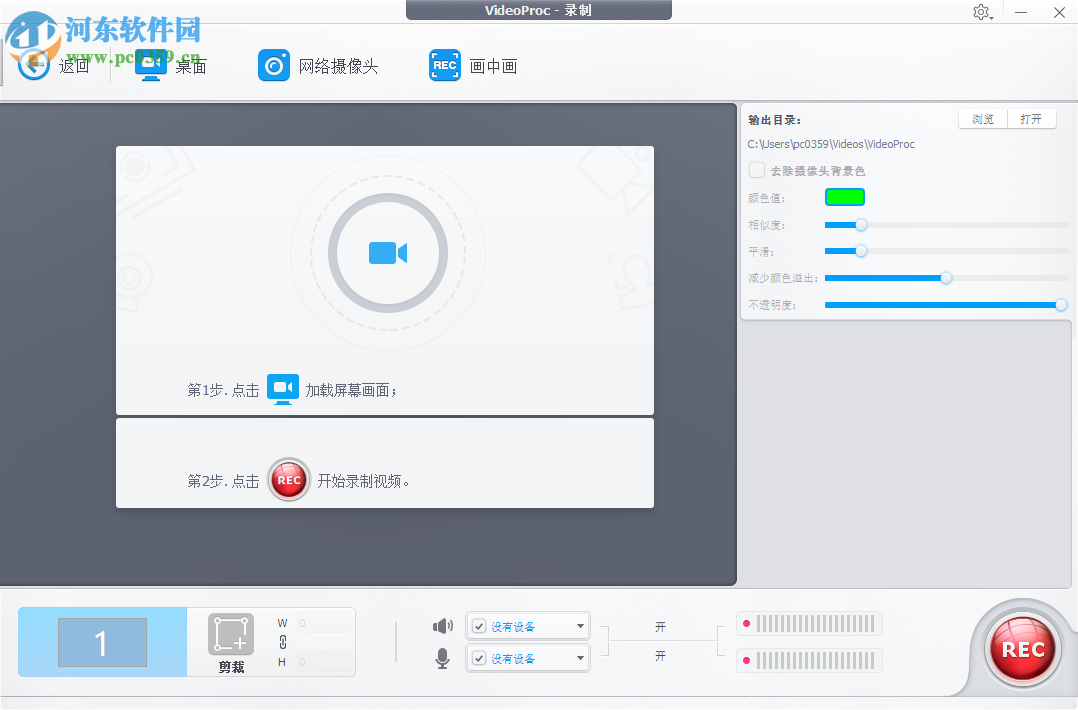Switch to 画中画 picture-in-picture mode
The width and height of the screenshot is (1078, 710).
click(x=445, y=64)
